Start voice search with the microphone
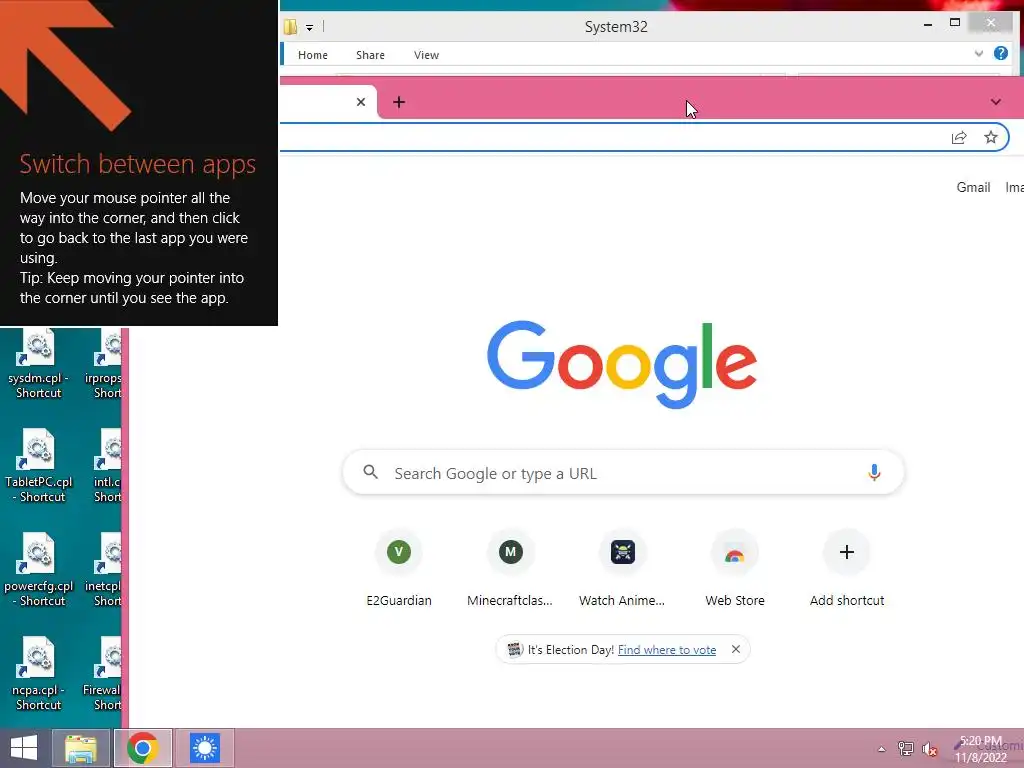The image size is (1024, 768). (874, 472)
